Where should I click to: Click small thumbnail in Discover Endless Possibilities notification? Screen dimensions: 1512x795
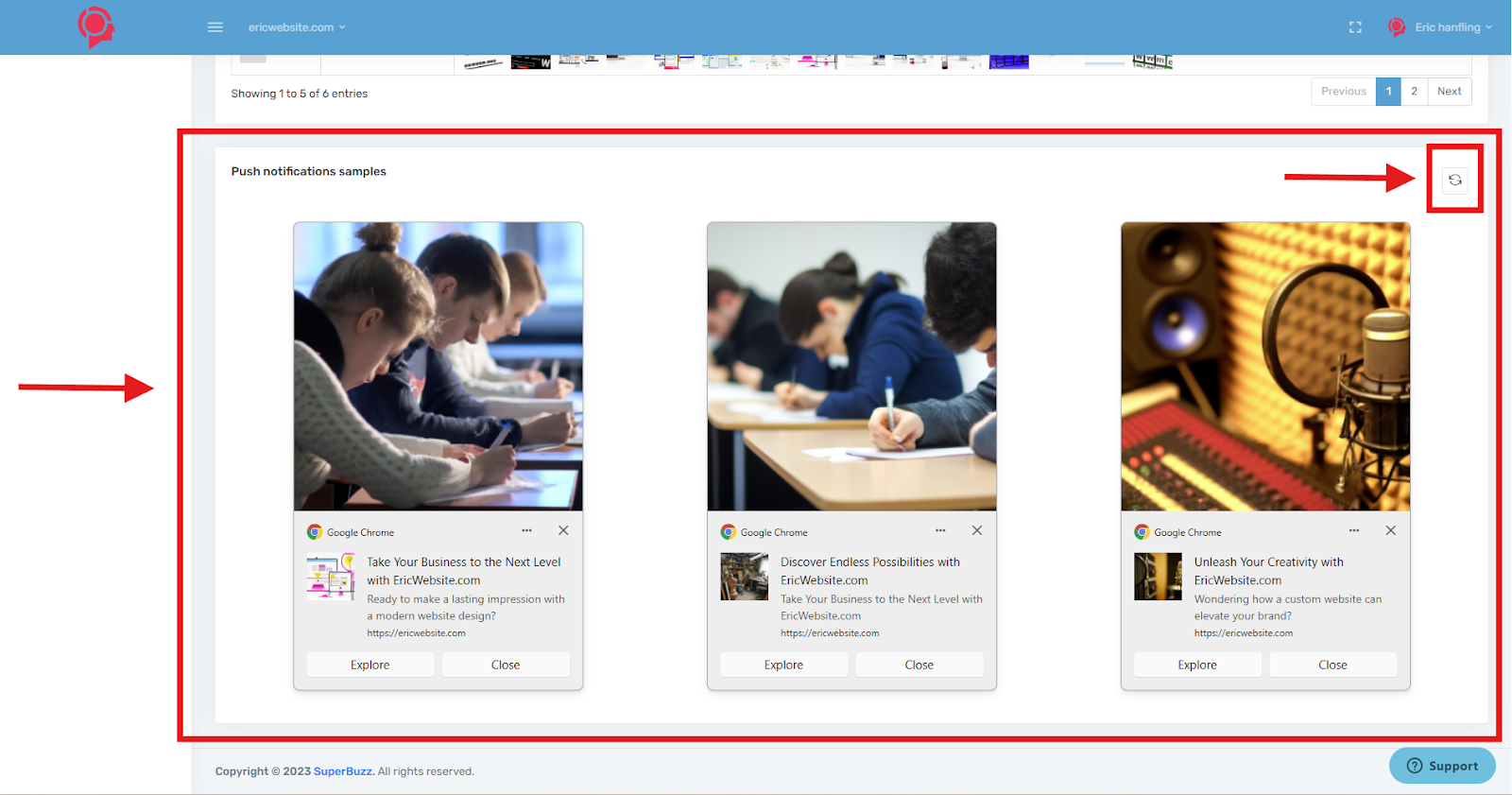pos(745,577)
